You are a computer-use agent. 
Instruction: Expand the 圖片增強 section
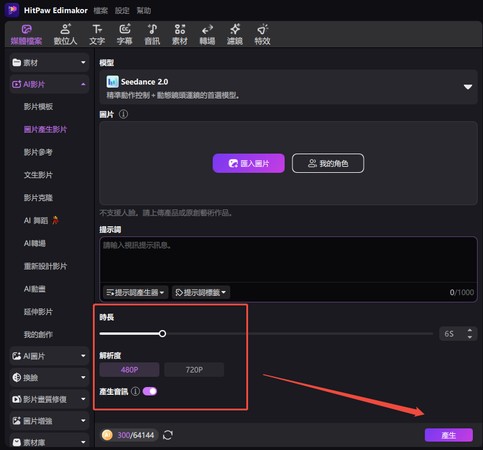tap(49, 421)
